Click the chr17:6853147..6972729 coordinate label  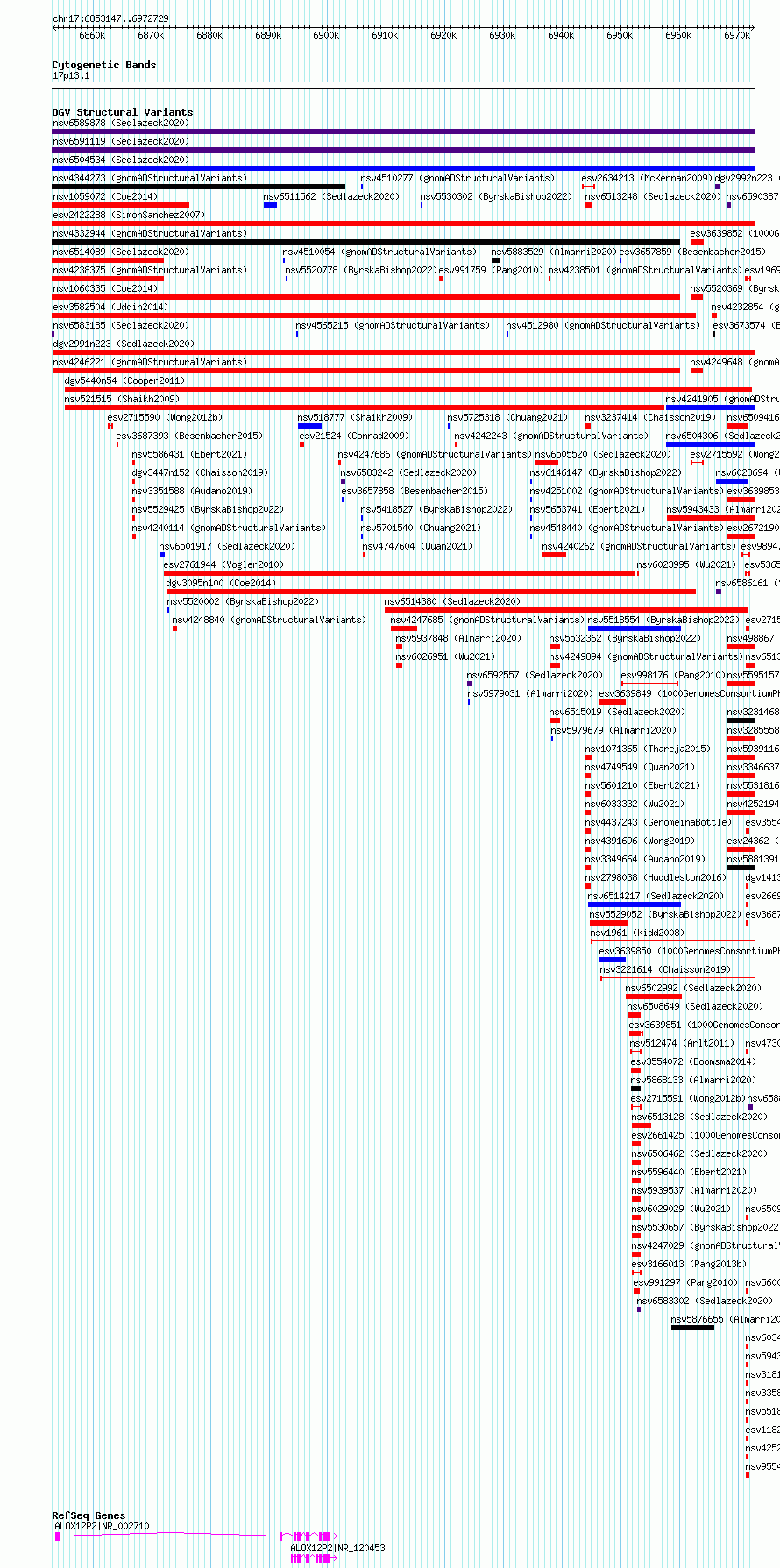coord(110,18)
